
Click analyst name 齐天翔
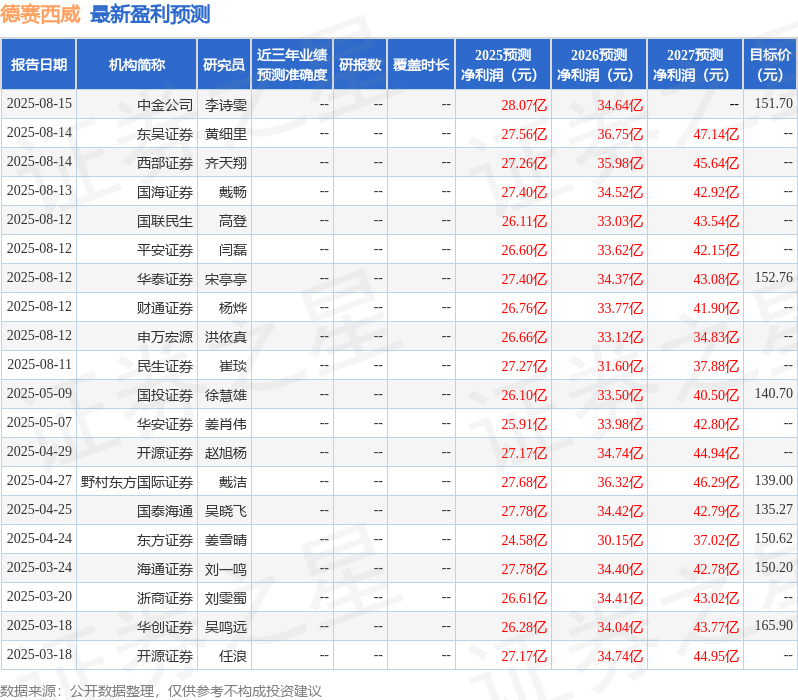[x=225, y=163]
